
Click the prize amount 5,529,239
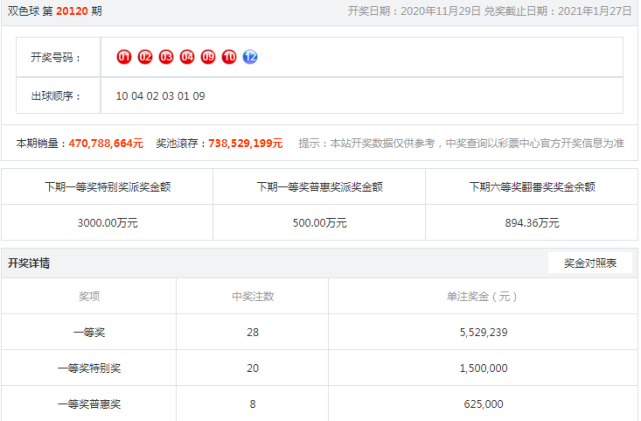point(484,332)
